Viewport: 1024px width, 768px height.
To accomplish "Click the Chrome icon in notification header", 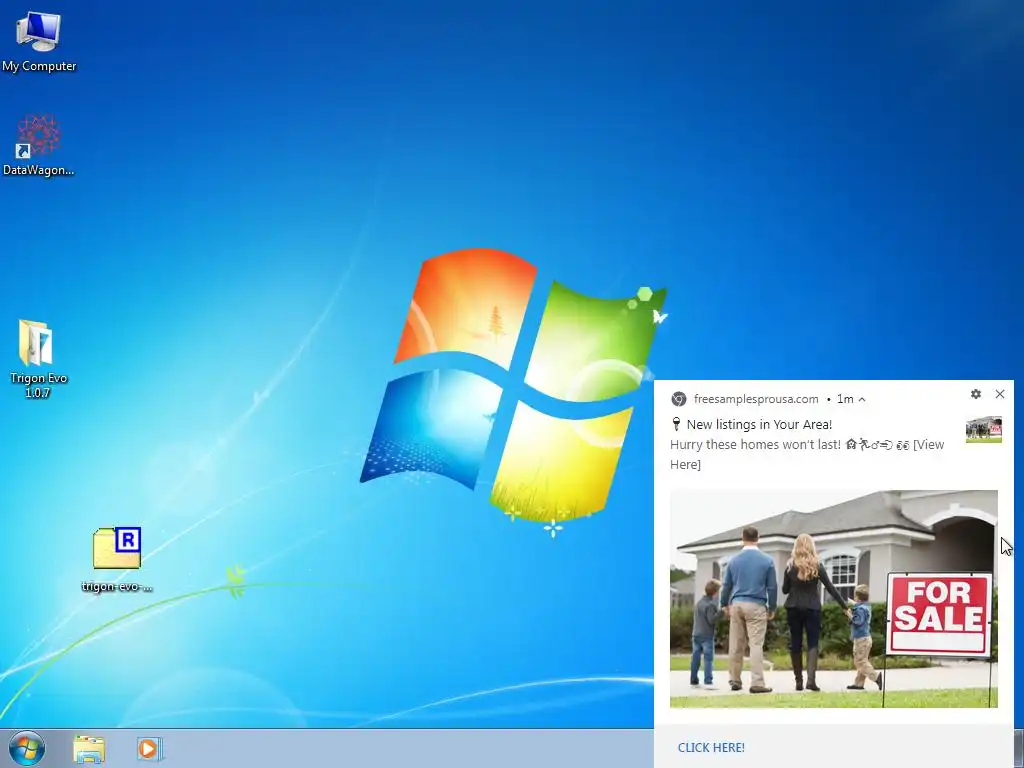I will coord(679,399).
